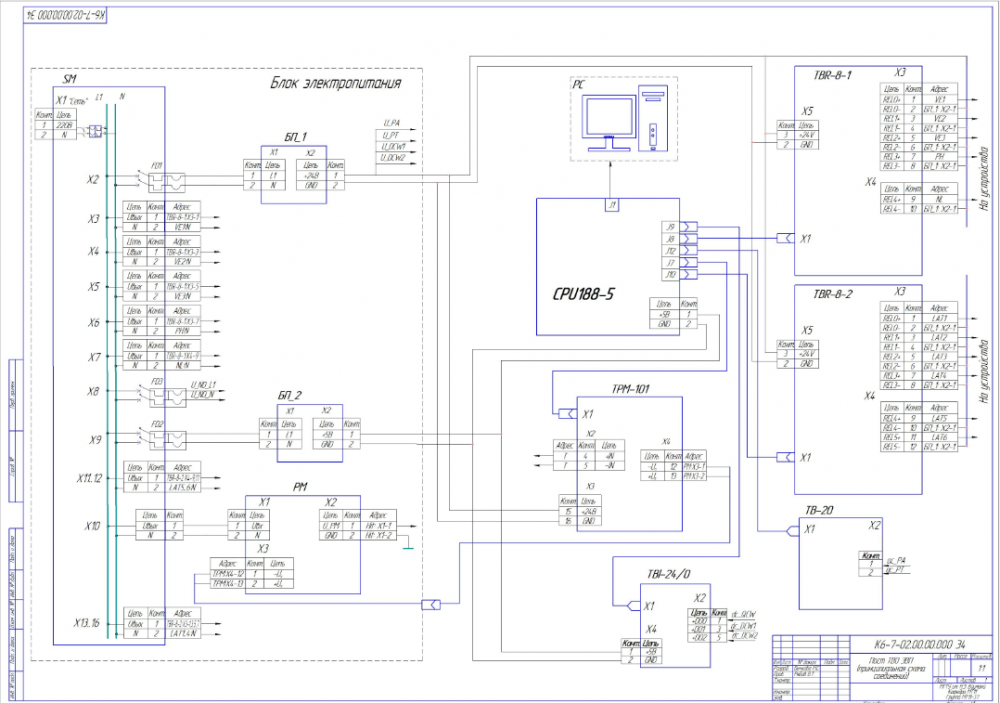The height and width of the screenshot is (703, 1000).
Task: Click the CPU188-5 label
Action: pos(583,295)
